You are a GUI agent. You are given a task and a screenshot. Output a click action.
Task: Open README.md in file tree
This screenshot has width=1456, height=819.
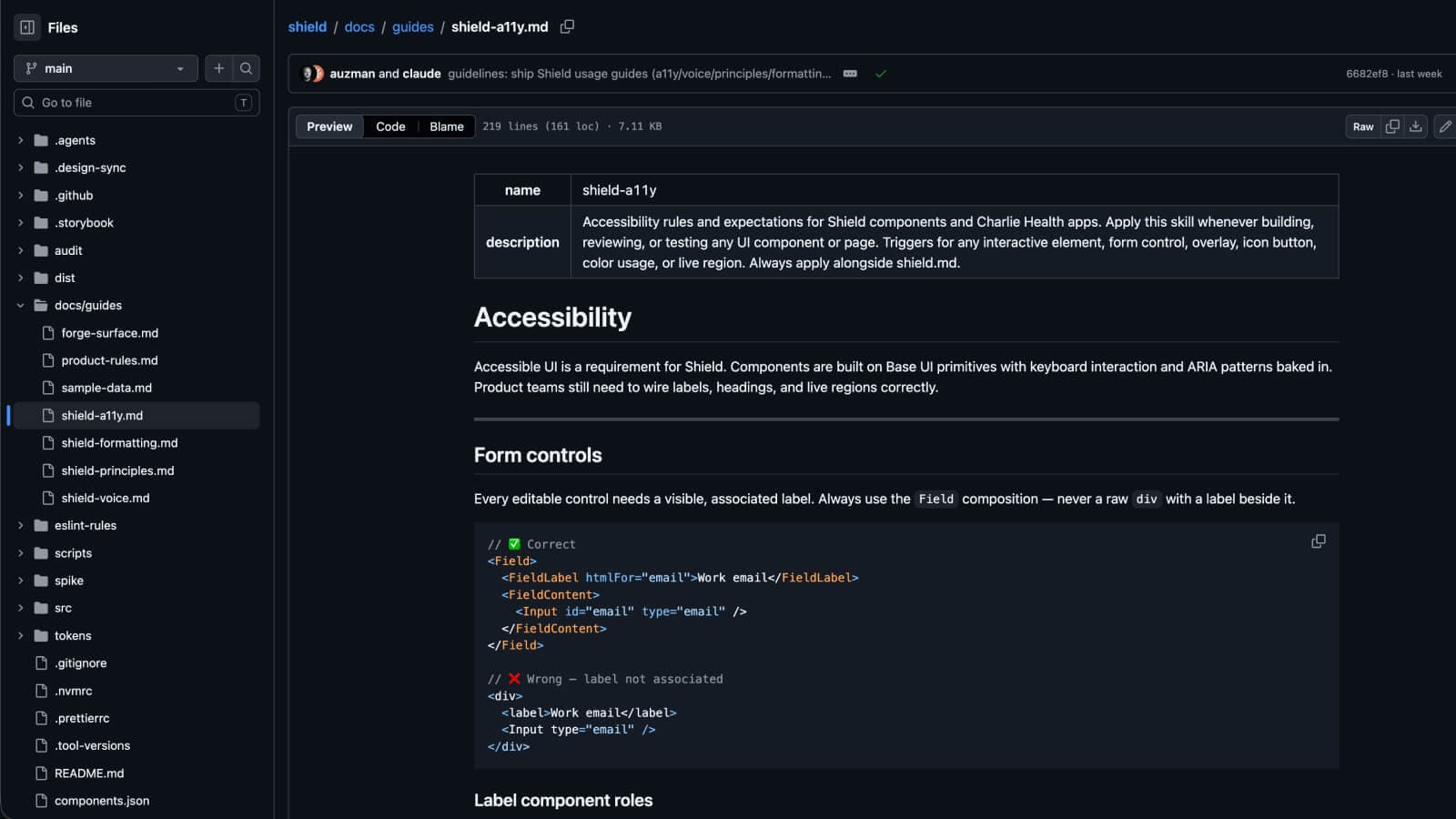(x=89, y=773)
